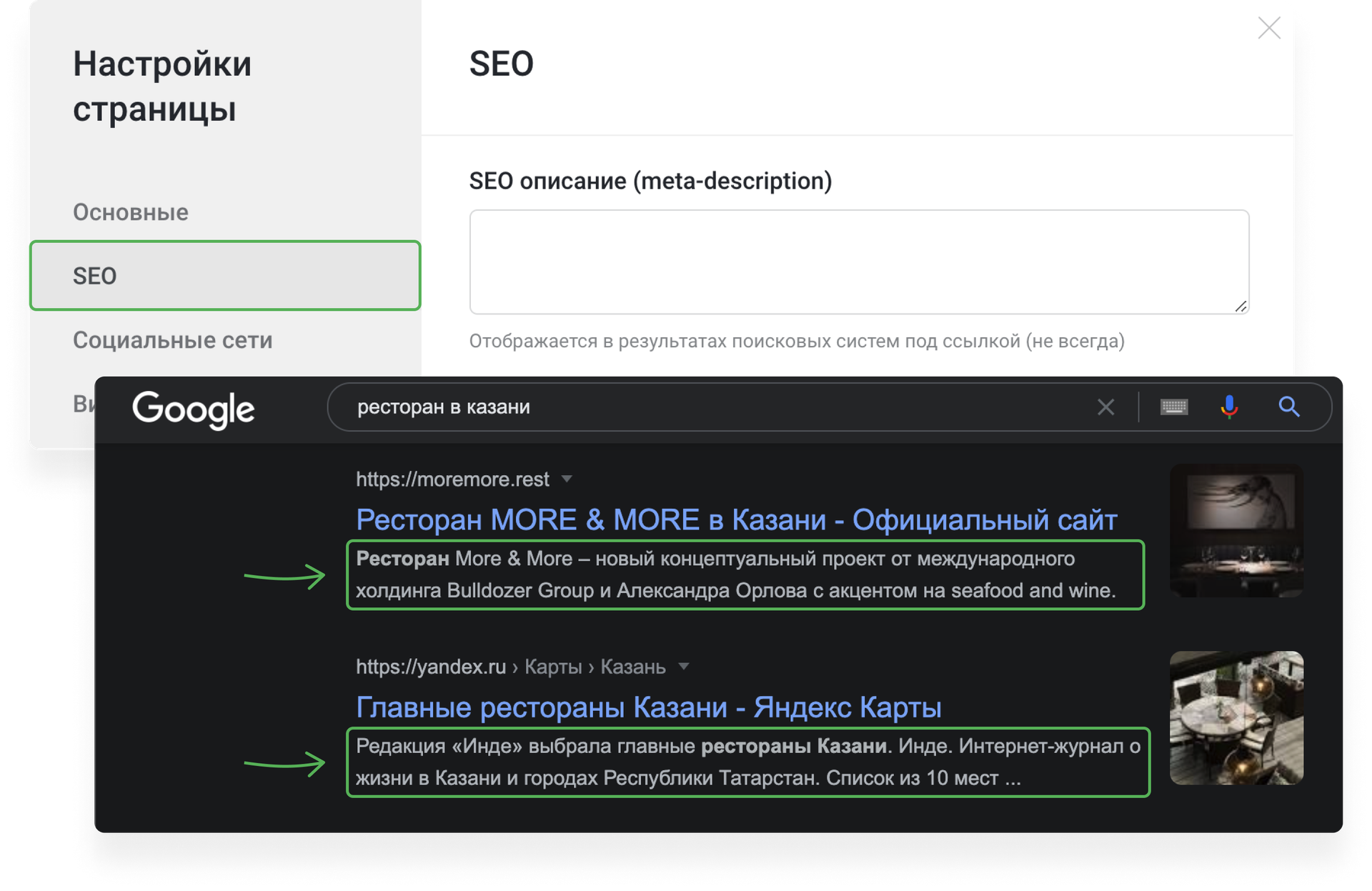This screenshot has width=1372, height=891.
Task: Close the page settings panel
Action: 1270,29
